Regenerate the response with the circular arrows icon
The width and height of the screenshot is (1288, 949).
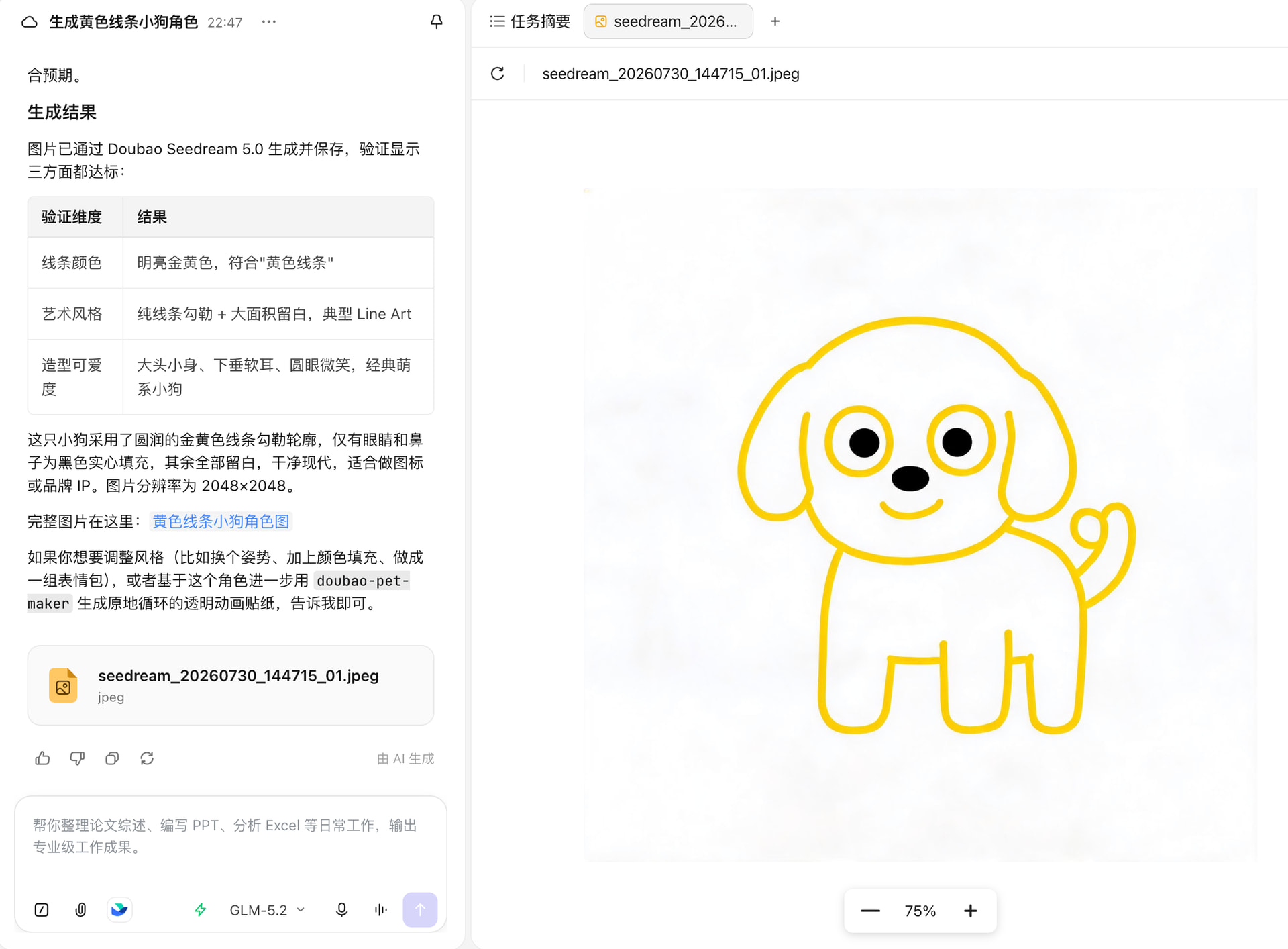click(147, 758)
